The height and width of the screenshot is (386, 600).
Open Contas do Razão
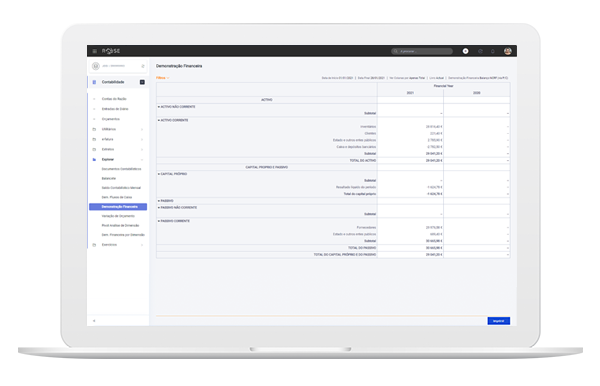click(114, 99)
